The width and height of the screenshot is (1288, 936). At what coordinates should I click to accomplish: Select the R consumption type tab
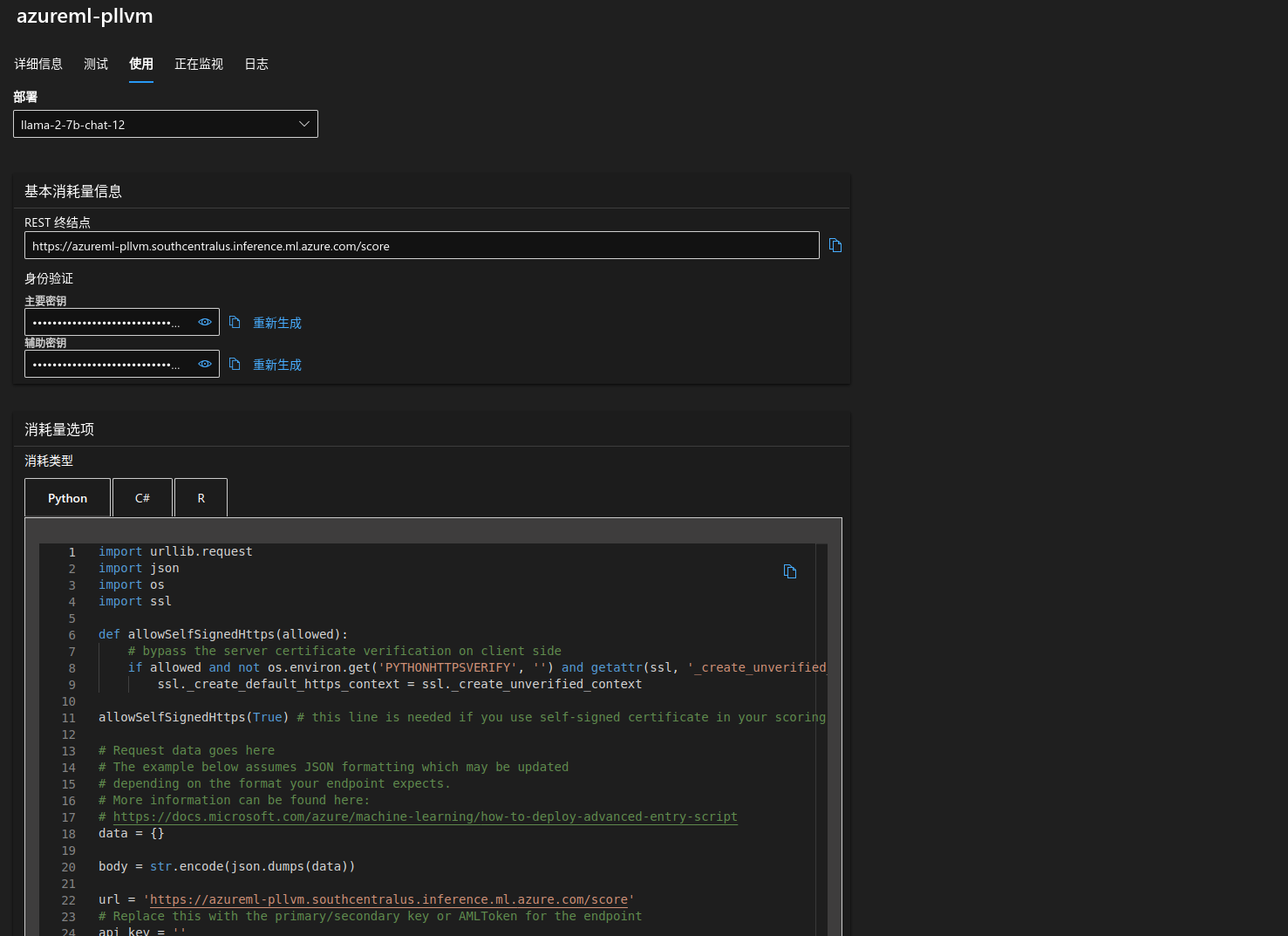pyautogui.click(x=201, y=497)
